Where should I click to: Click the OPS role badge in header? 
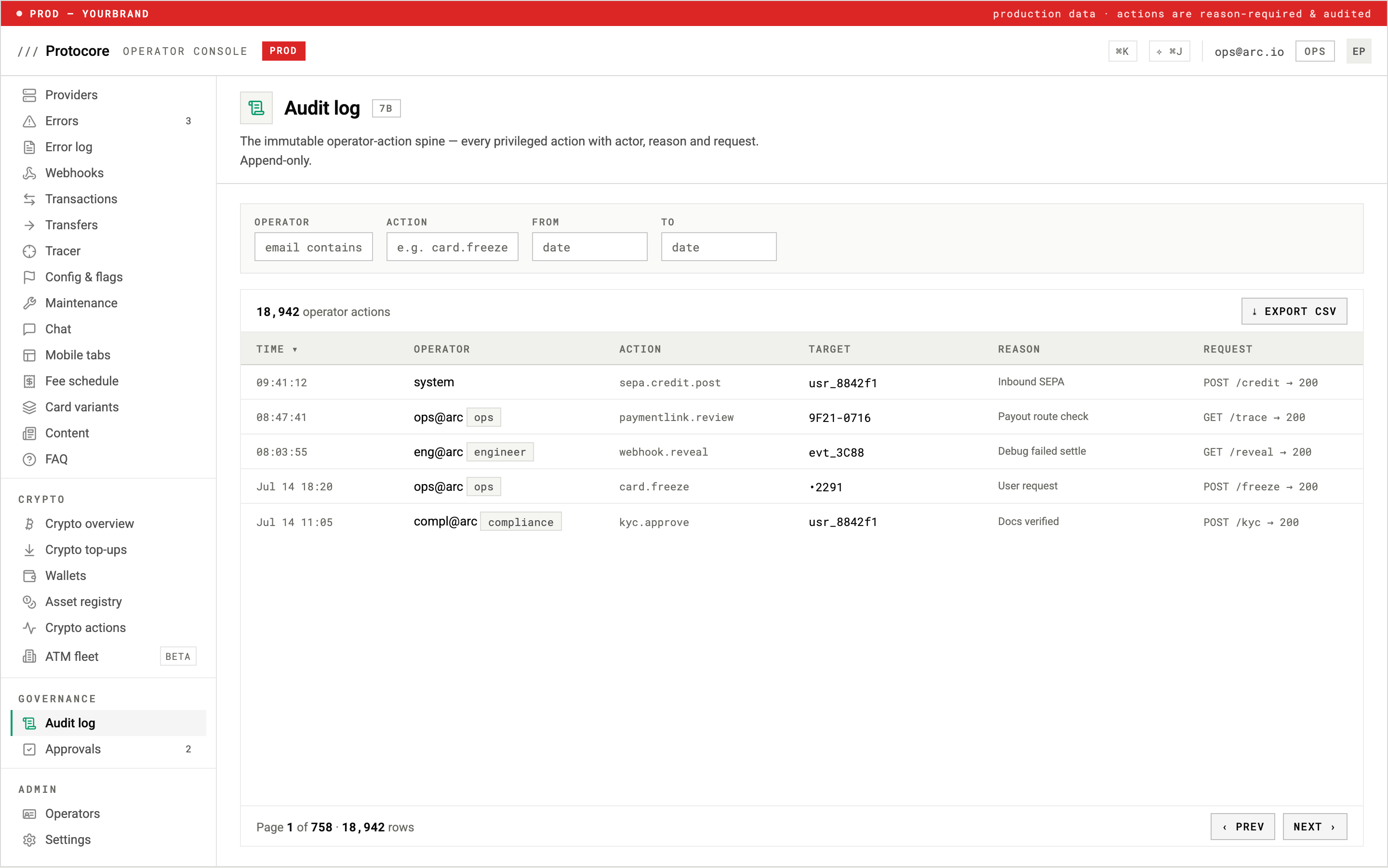1315,51
